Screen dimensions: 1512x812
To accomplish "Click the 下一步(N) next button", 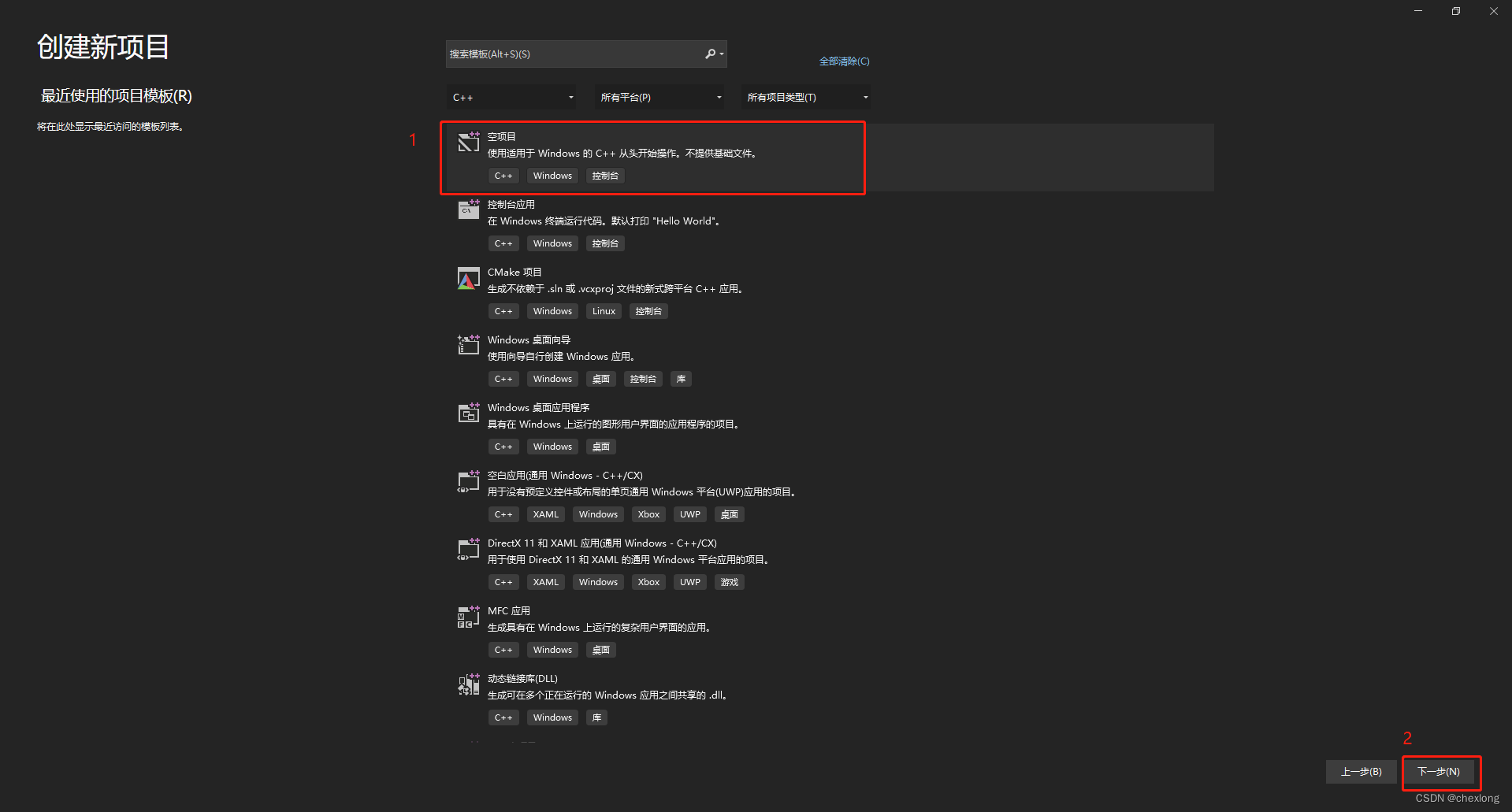I will [x=1439, y=772].
